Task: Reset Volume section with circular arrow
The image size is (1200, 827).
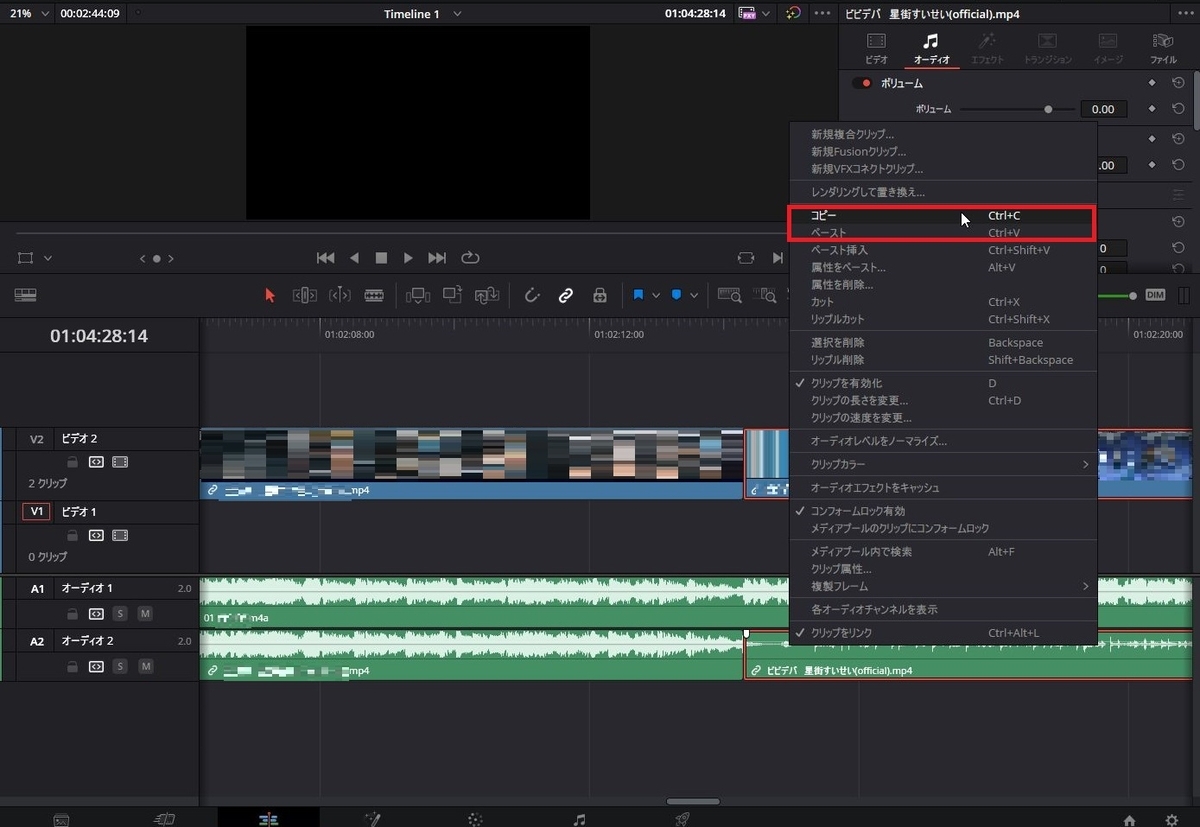Action: point(1178,83)
